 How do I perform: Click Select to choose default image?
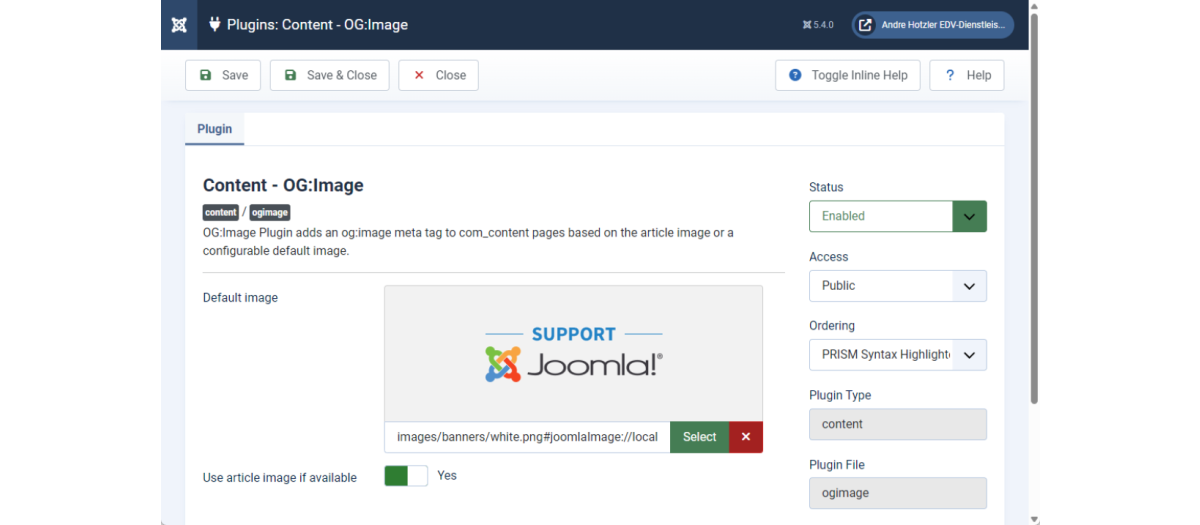tap(699, 437)
